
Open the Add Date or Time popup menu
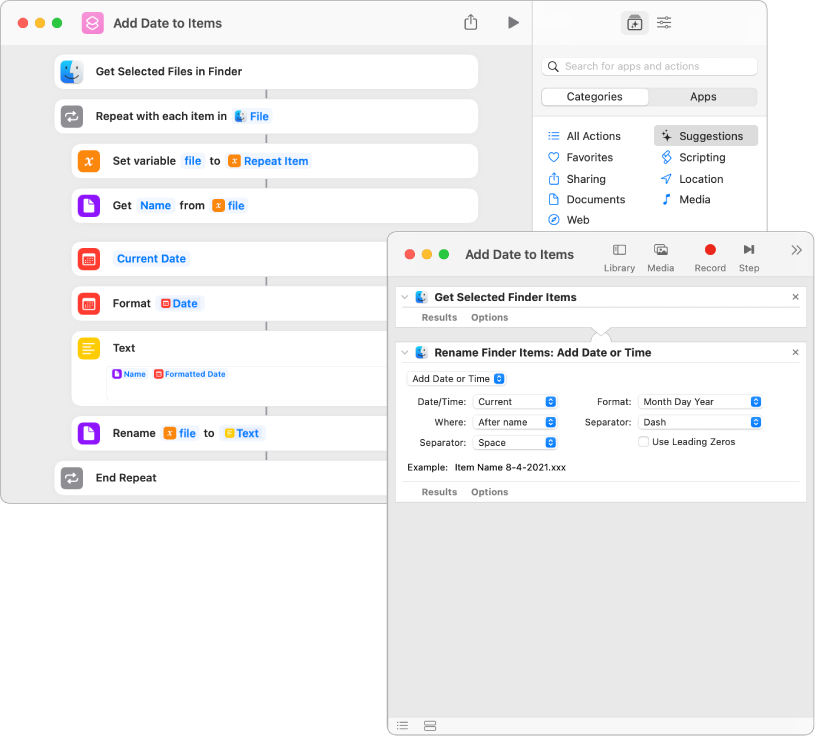[456, 379]
